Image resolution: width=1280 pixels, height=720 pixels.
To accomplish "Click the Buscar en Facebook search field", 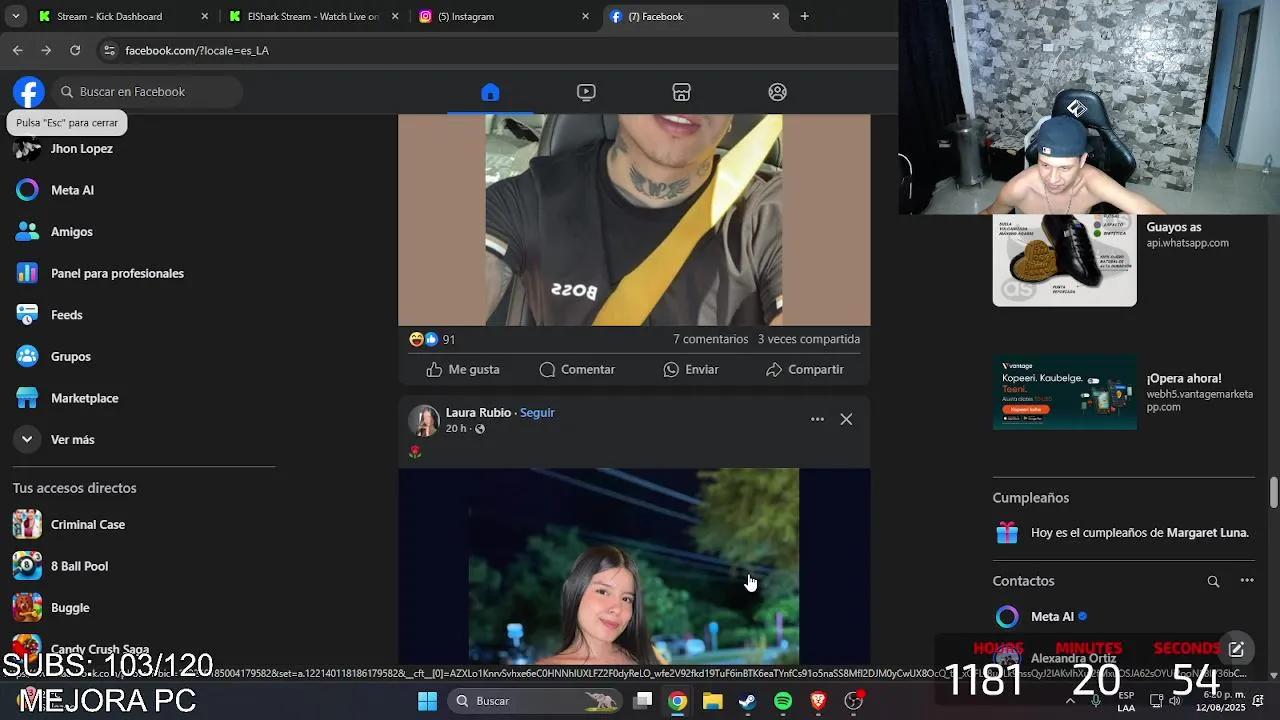I will click(147, 92).
